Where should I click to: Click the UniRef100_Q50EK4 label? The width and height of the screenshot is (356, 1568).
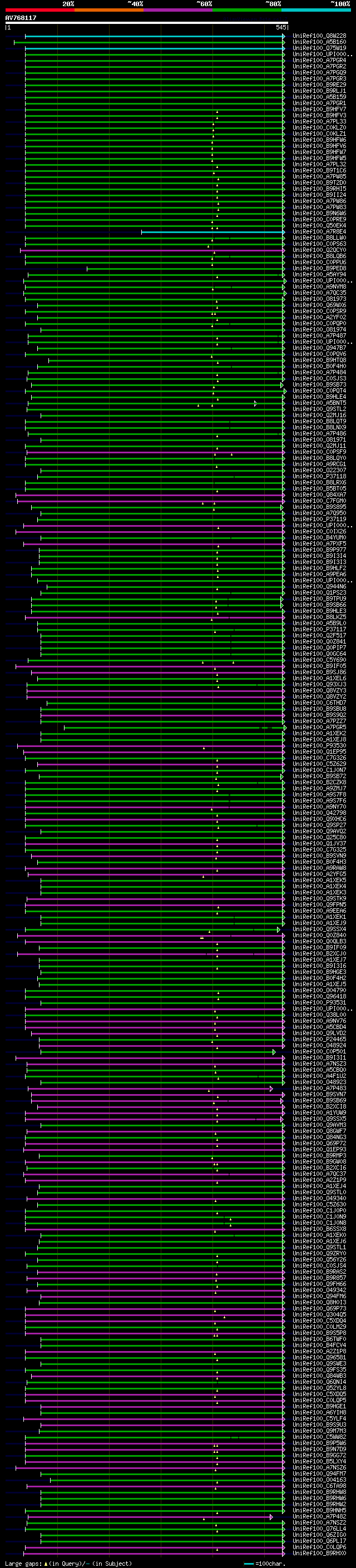tap(319, 226)
